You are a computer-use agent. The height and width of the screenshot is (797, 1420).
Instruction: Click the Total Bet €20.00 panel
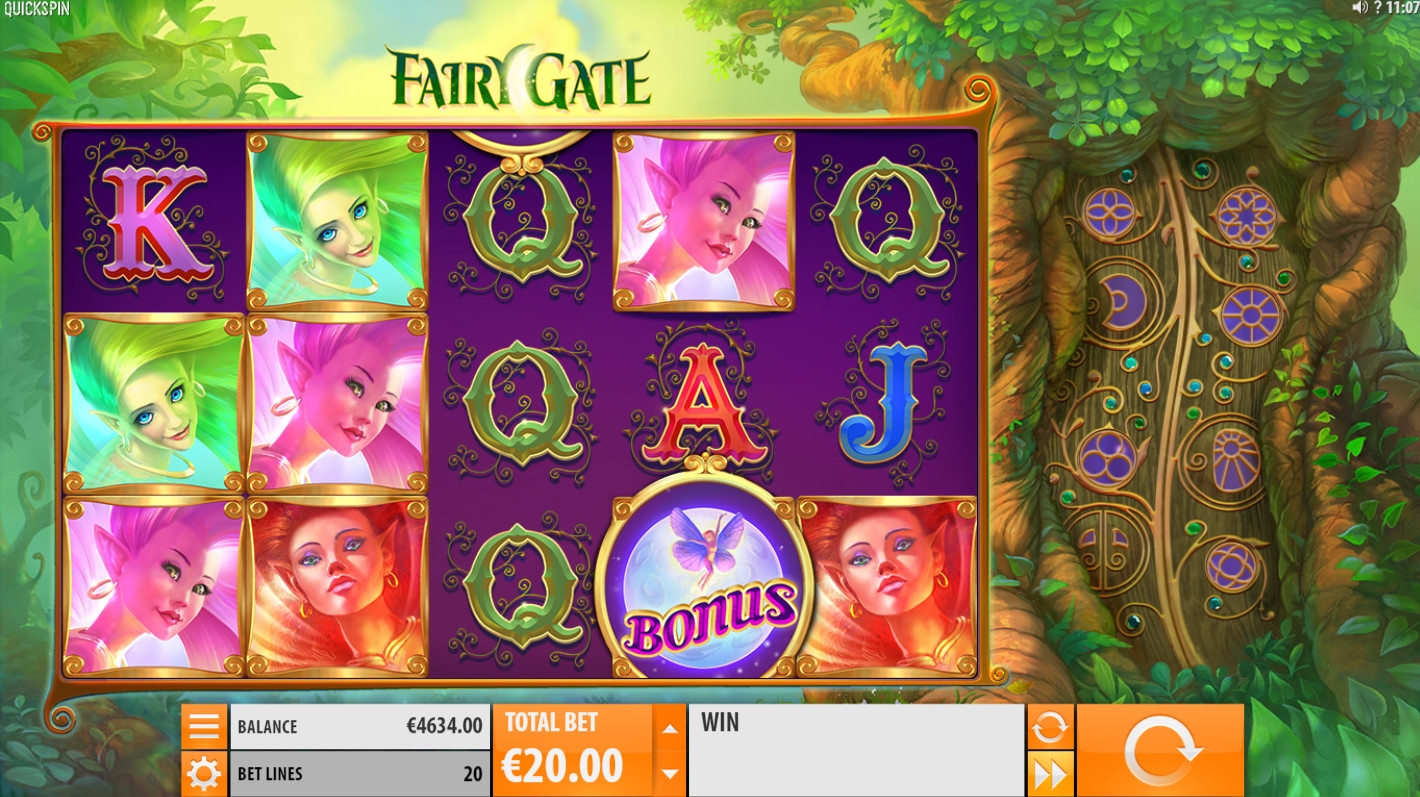[573, 750]
